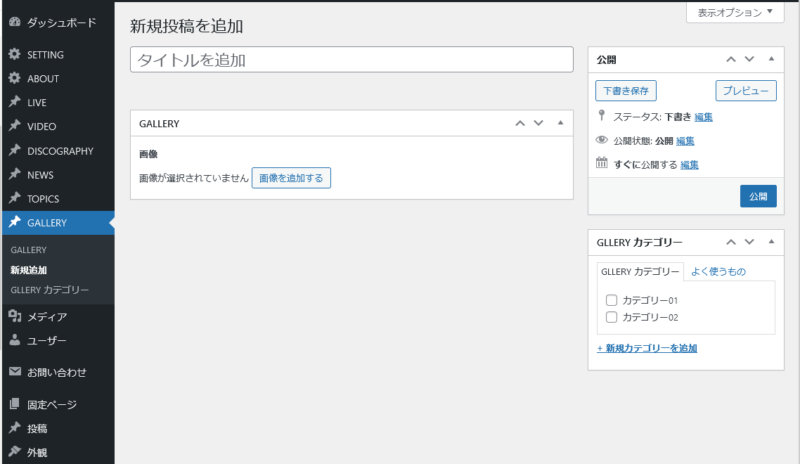Click the タイトルを追加 title field
The image size is (800, 464).
[351, 59]
